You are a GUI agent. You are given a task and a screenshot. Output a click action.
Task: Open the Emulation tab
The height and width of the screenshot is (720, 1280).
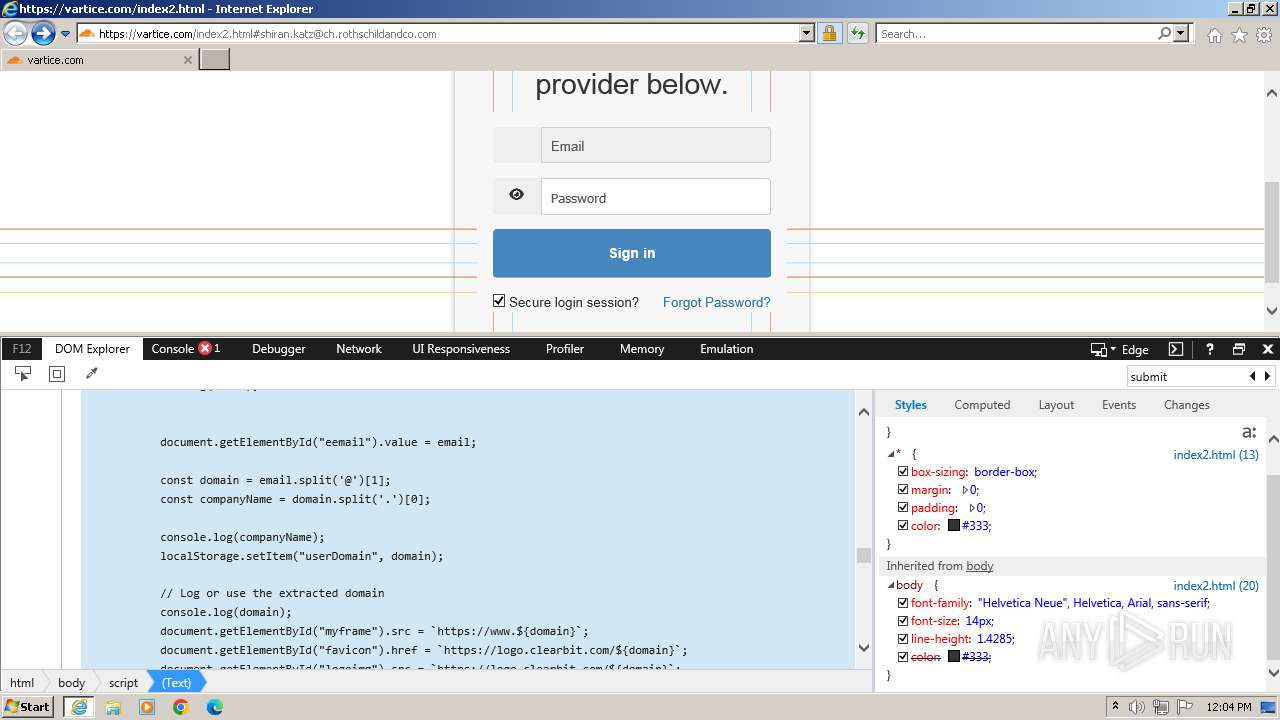coord(727,349)
